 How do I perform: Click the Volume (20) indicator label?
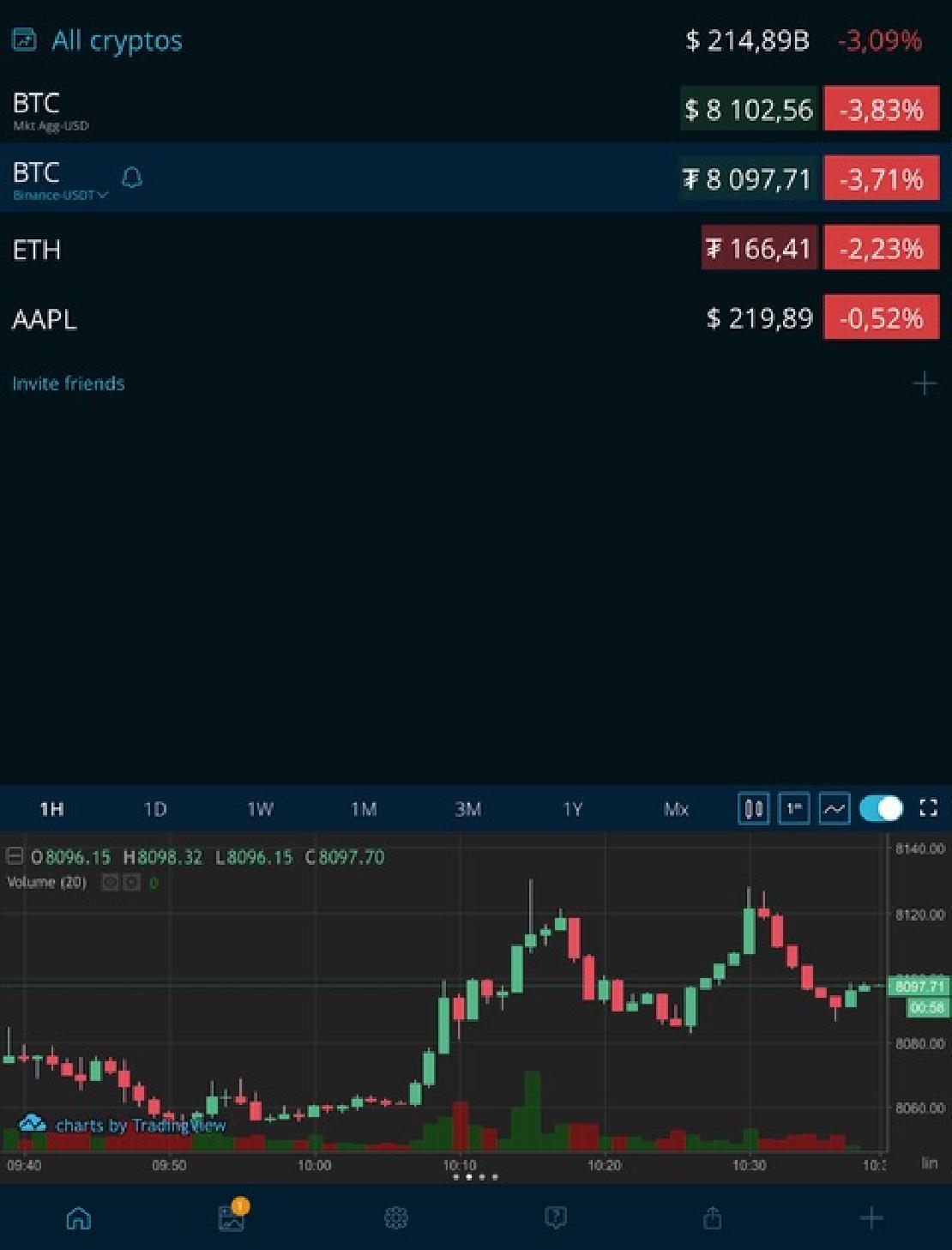tap(46, 882)
